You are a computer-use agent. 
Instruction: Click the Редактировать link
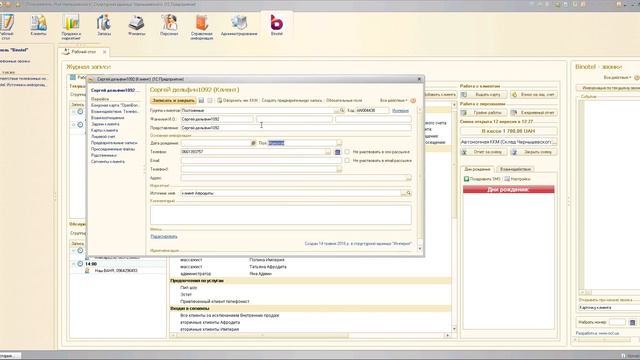pos(164,237)
